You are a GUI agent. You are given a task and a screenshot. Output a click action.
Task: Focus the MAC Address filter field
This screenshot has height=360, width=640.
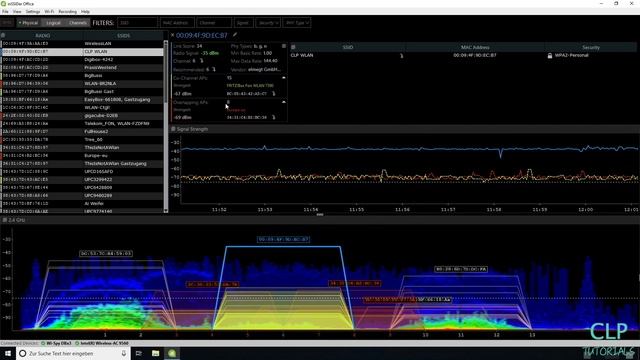(x=177, y=23)
